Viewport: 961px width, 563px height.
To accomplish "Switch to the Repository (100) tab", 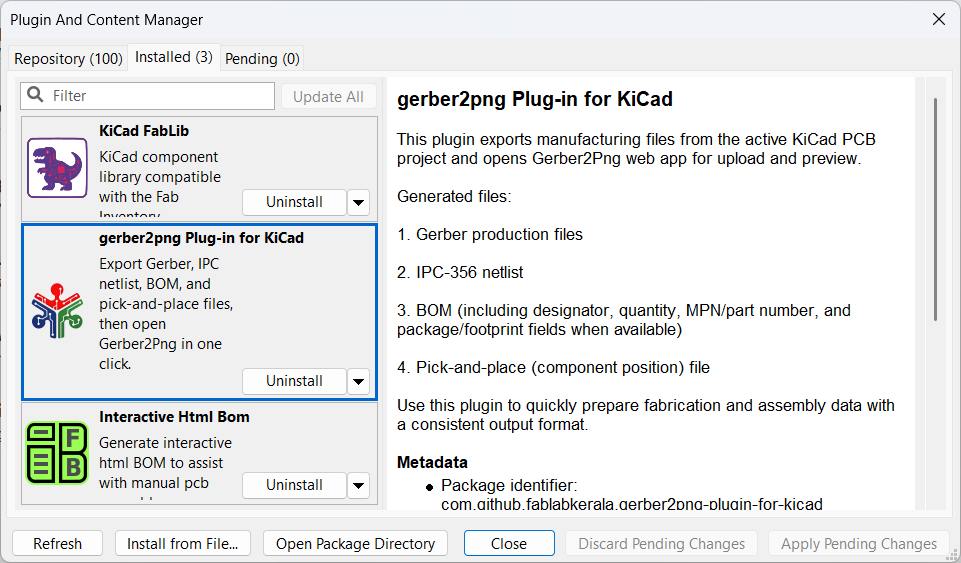I will tap(68, 59).
